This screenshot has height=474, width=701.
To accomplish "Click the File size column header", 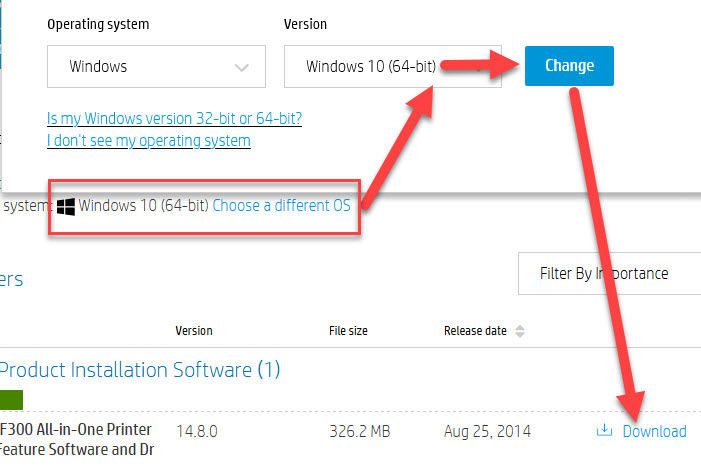I will click(x=348, y=331).
